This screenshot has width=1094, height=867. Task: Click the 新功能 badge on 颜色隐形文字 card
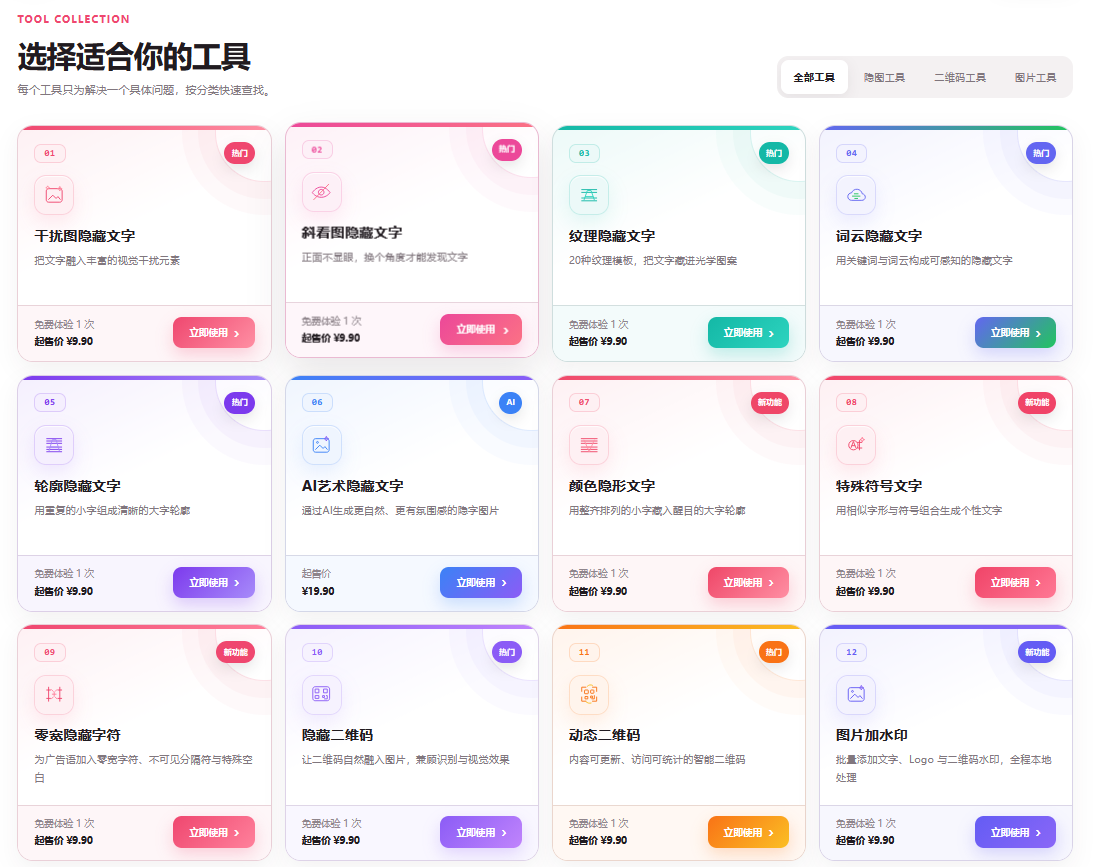(770, 402)
